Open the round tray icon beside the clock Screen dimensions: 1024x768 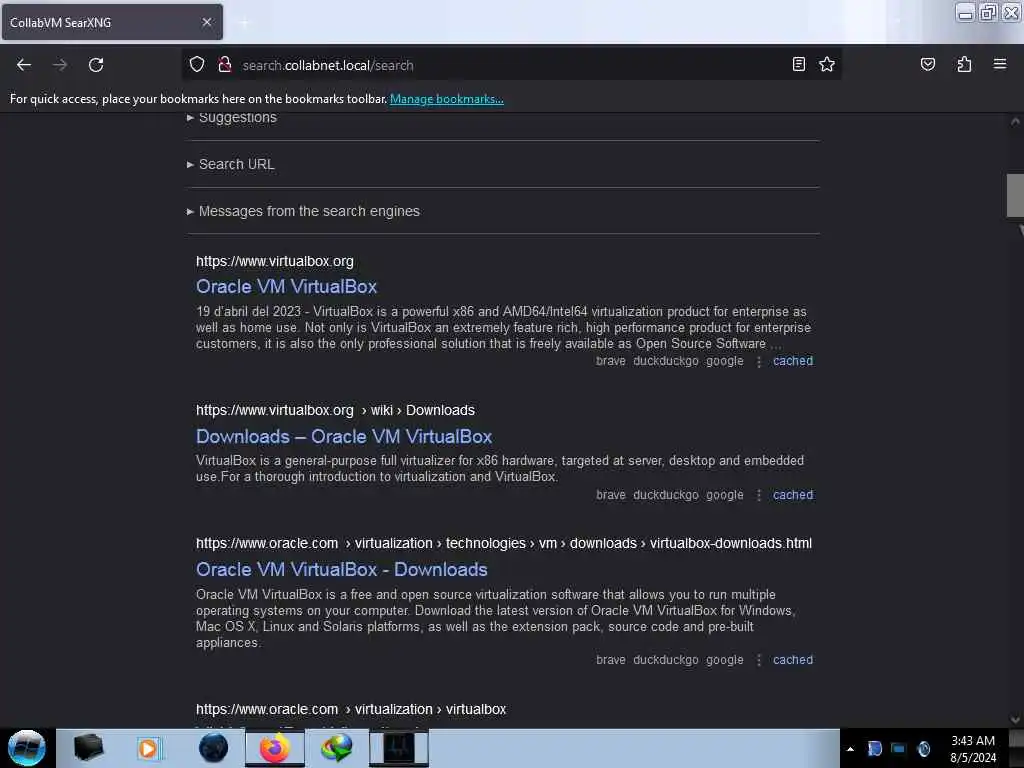[923, 749]
